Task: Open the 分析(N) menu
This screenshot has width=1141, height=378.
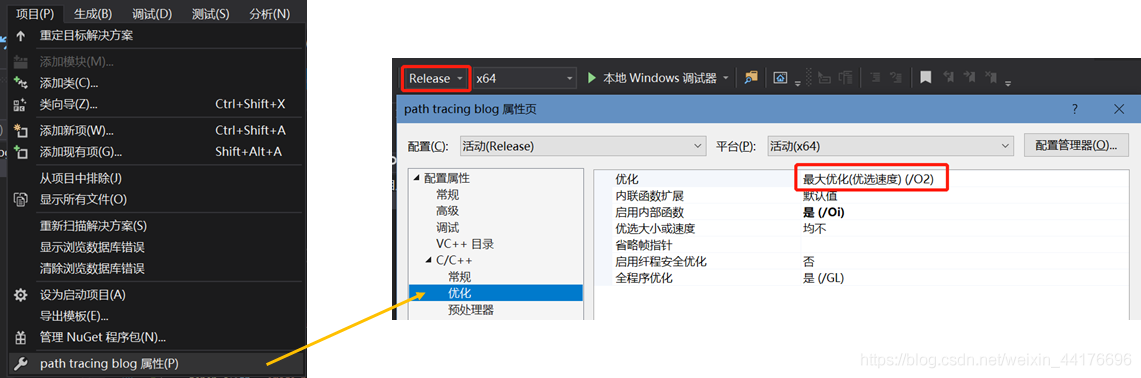Action: click(269, 13)
